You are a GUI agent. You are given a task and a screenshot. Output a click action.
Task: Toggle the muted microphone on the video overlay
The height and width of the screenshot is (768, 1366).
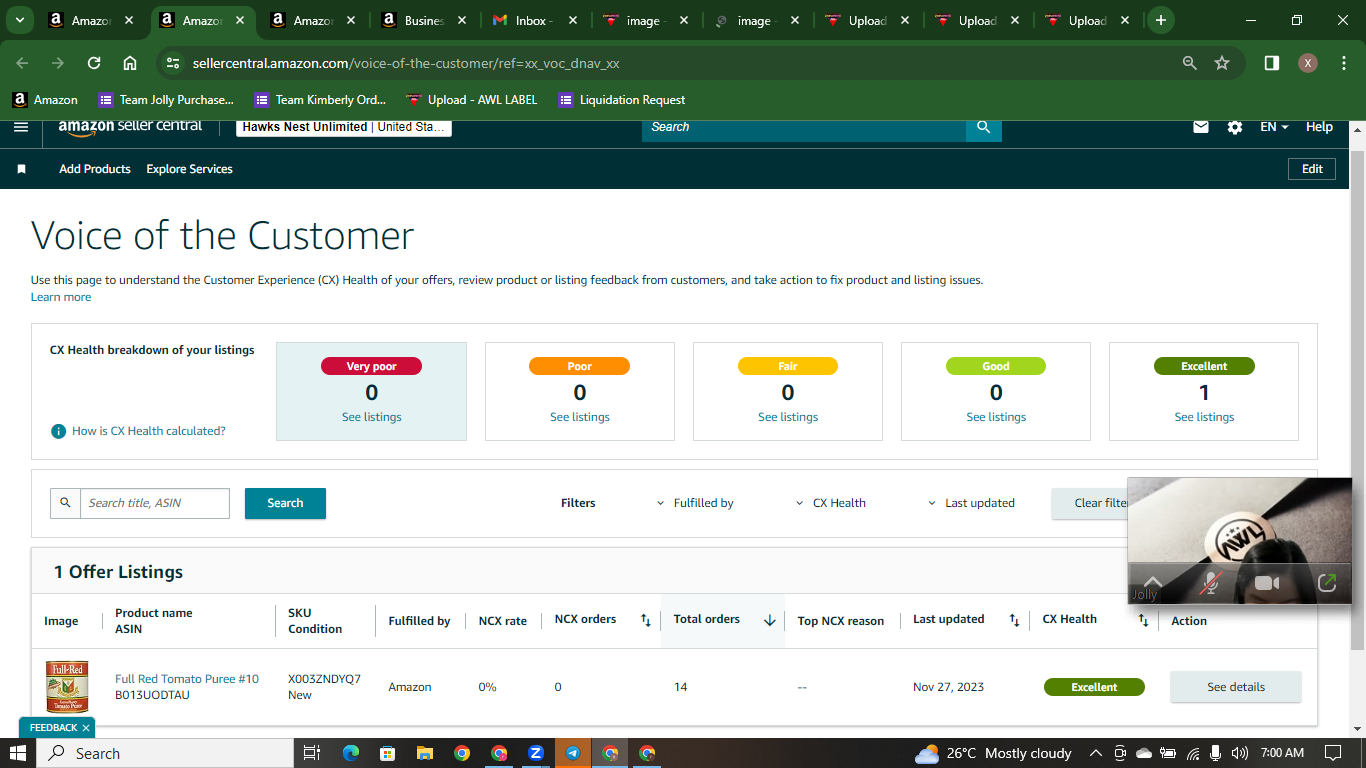pos(1210,583)
